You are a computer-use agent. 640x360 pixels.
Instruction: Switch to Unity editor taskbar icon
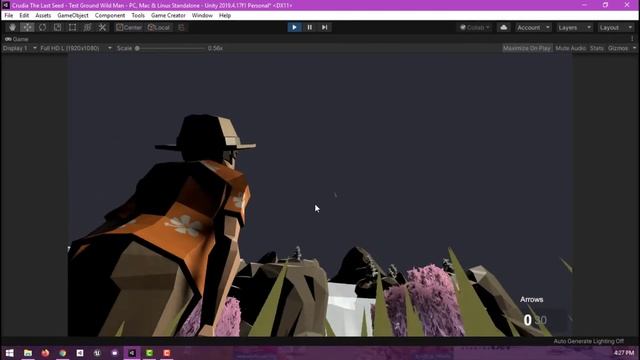(x=132, y=353)
